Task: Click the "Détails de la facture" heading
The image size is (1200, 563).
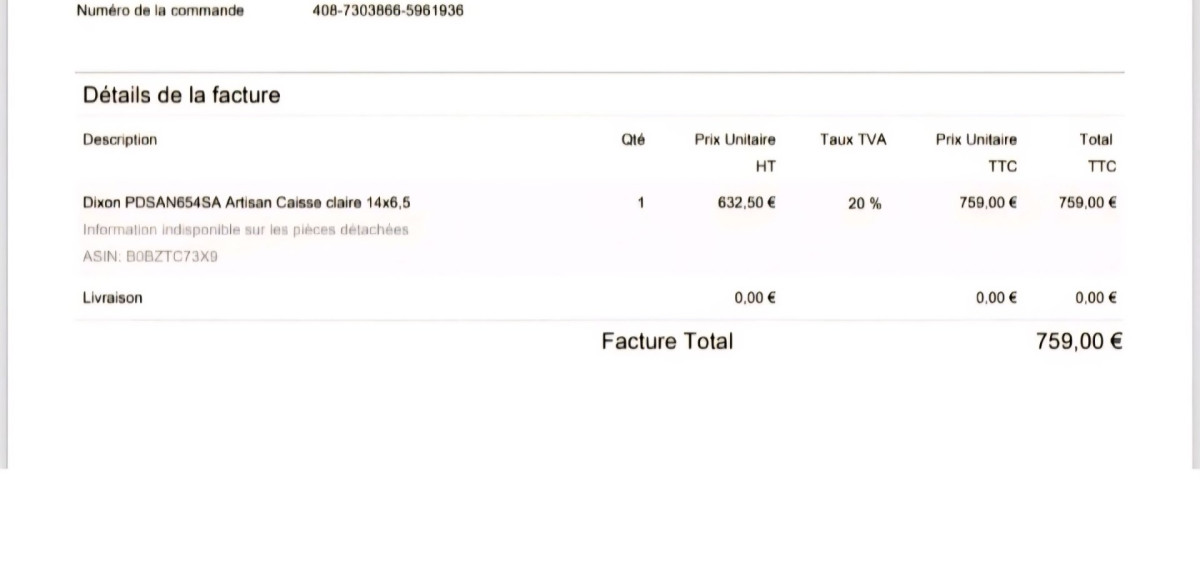Action: point(181,96)
